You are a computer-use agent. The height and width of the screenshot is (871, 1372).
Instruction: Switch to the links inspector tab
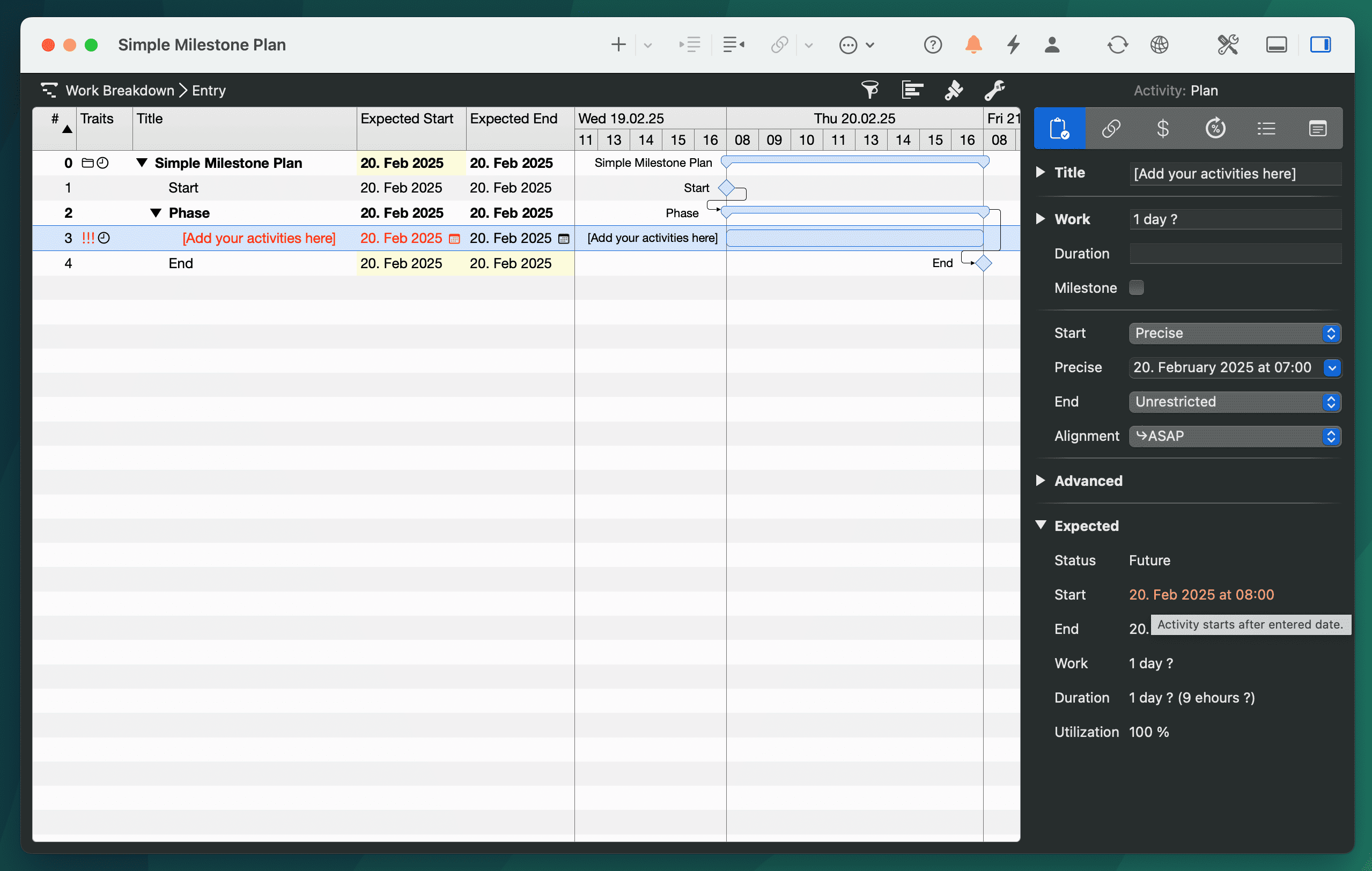coord(1111,128)
